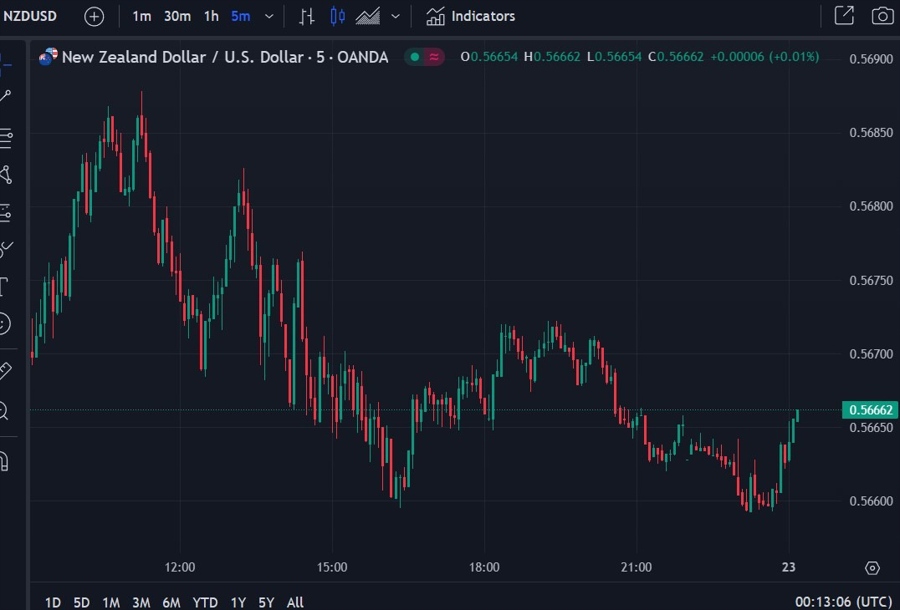Image resolution: width=900 pixels, height=610 pixels.
Task: Select the candlestick chart style icon
Action: click(x=337, y=16)
